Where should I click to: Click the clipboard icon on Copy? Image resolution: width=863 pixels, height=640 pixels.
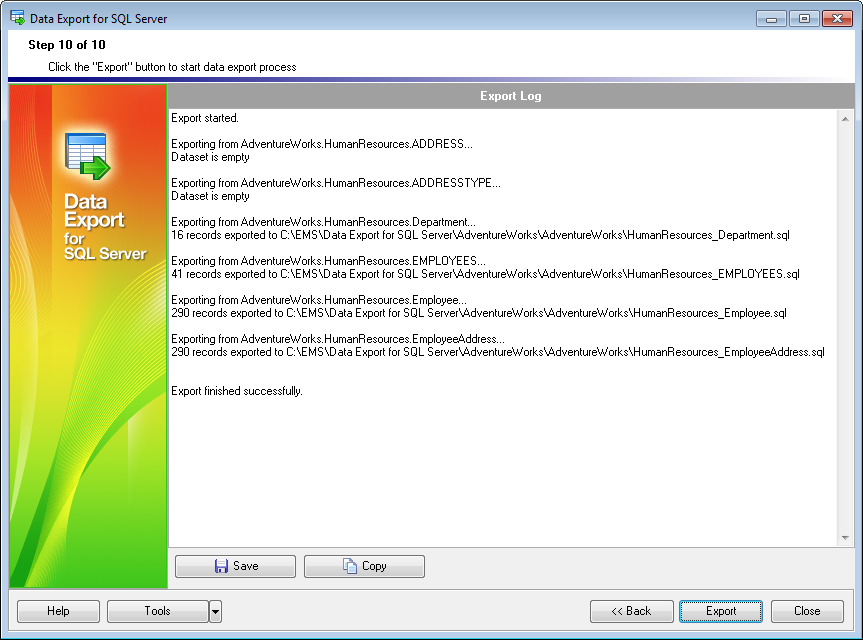[350, 566]
